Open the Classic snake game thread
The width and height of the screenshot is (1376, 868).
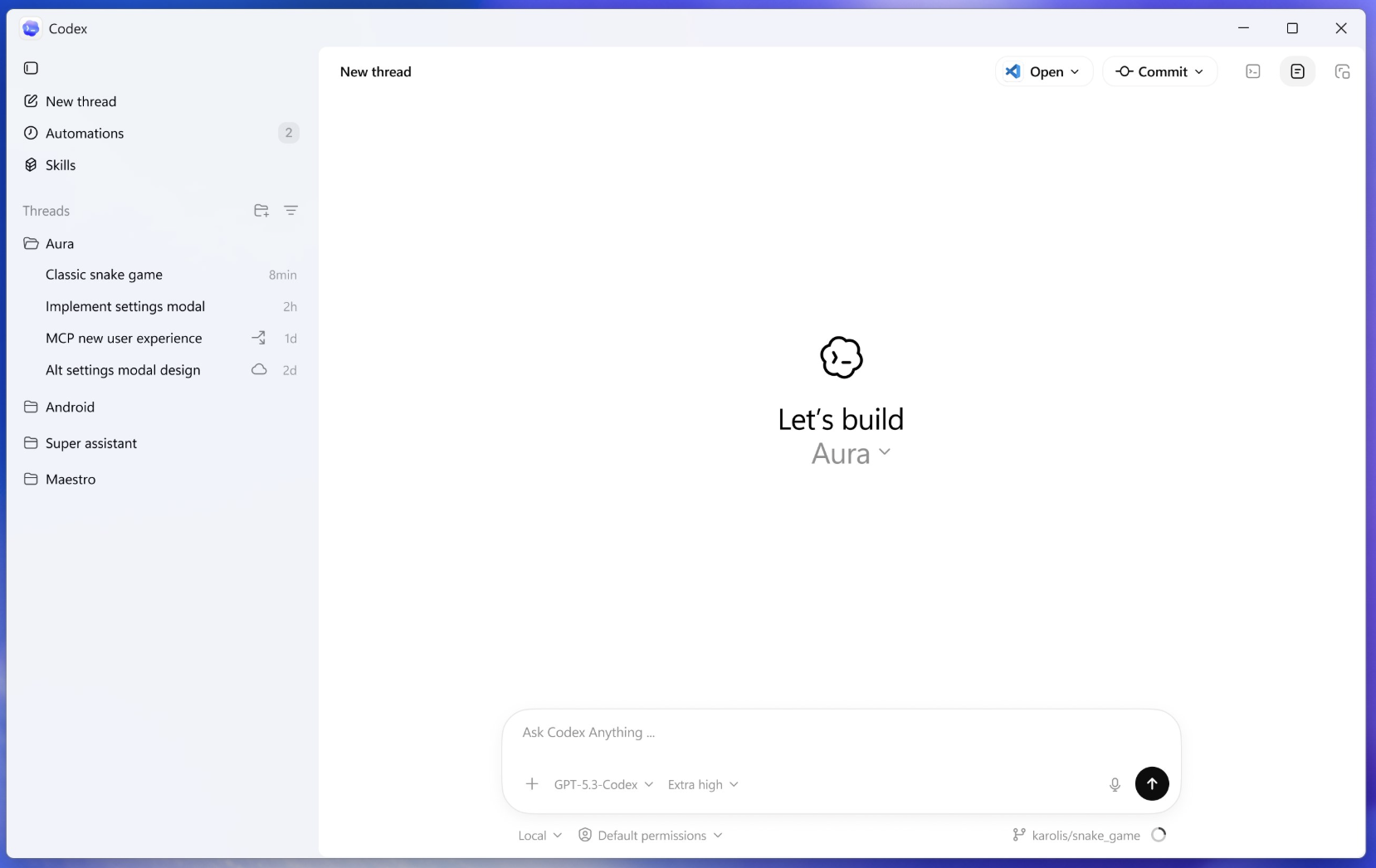(x=104, y=275)
